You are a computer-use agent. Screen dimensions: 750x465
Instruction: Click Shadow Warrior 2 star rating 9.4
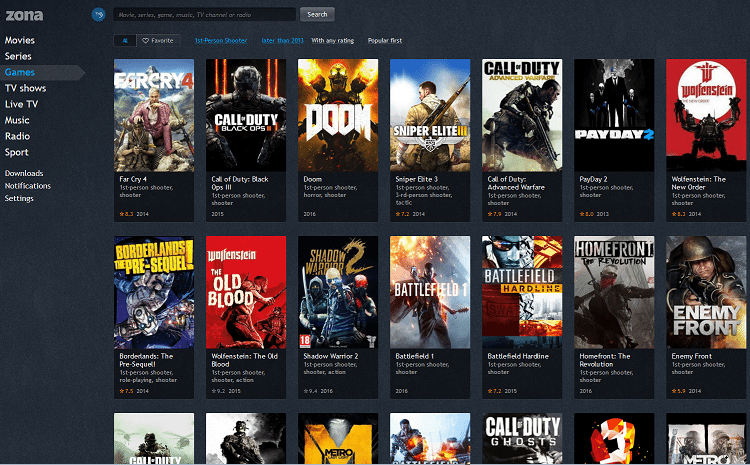310,391
